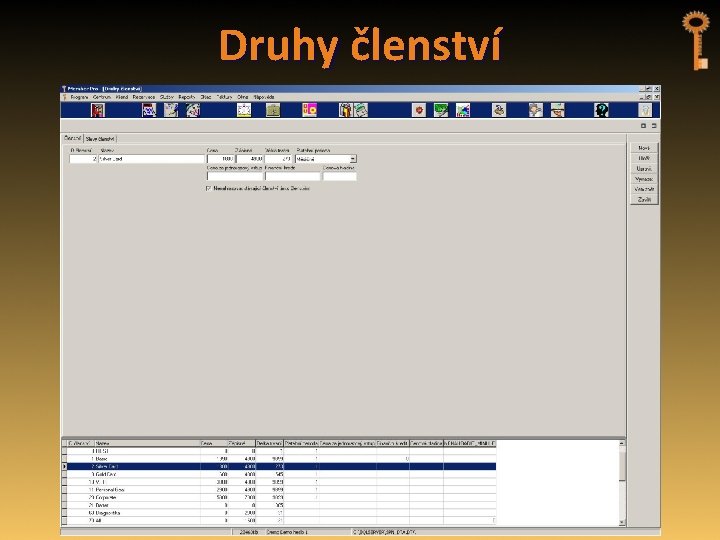The height and width of the screenshot is (540, 720).
Task: Open the Faktury menu
Action: [x=224, y=97]
